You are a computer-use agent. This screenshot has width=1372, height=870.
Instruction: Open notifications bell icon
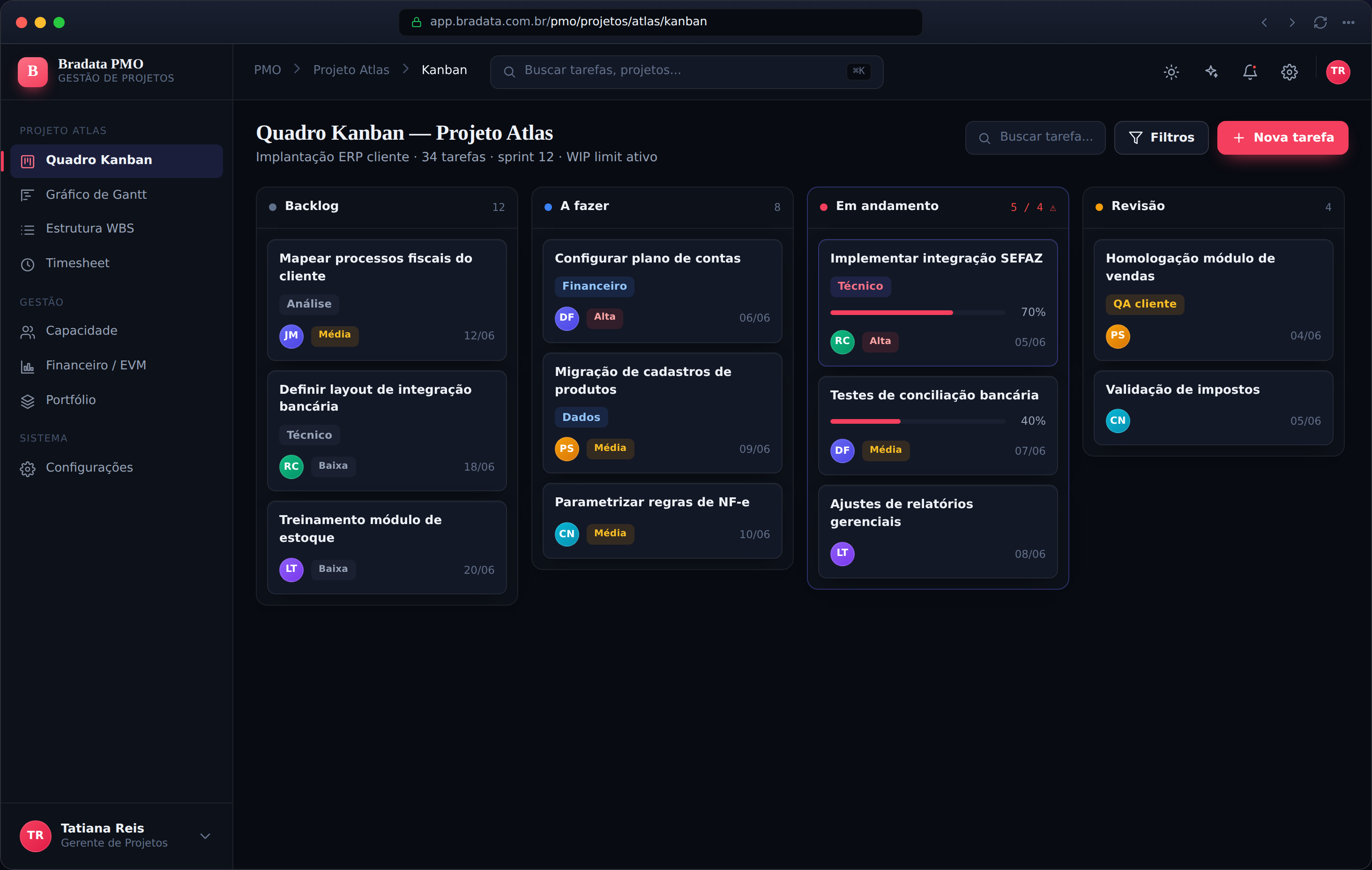(x=1250, y=72)
